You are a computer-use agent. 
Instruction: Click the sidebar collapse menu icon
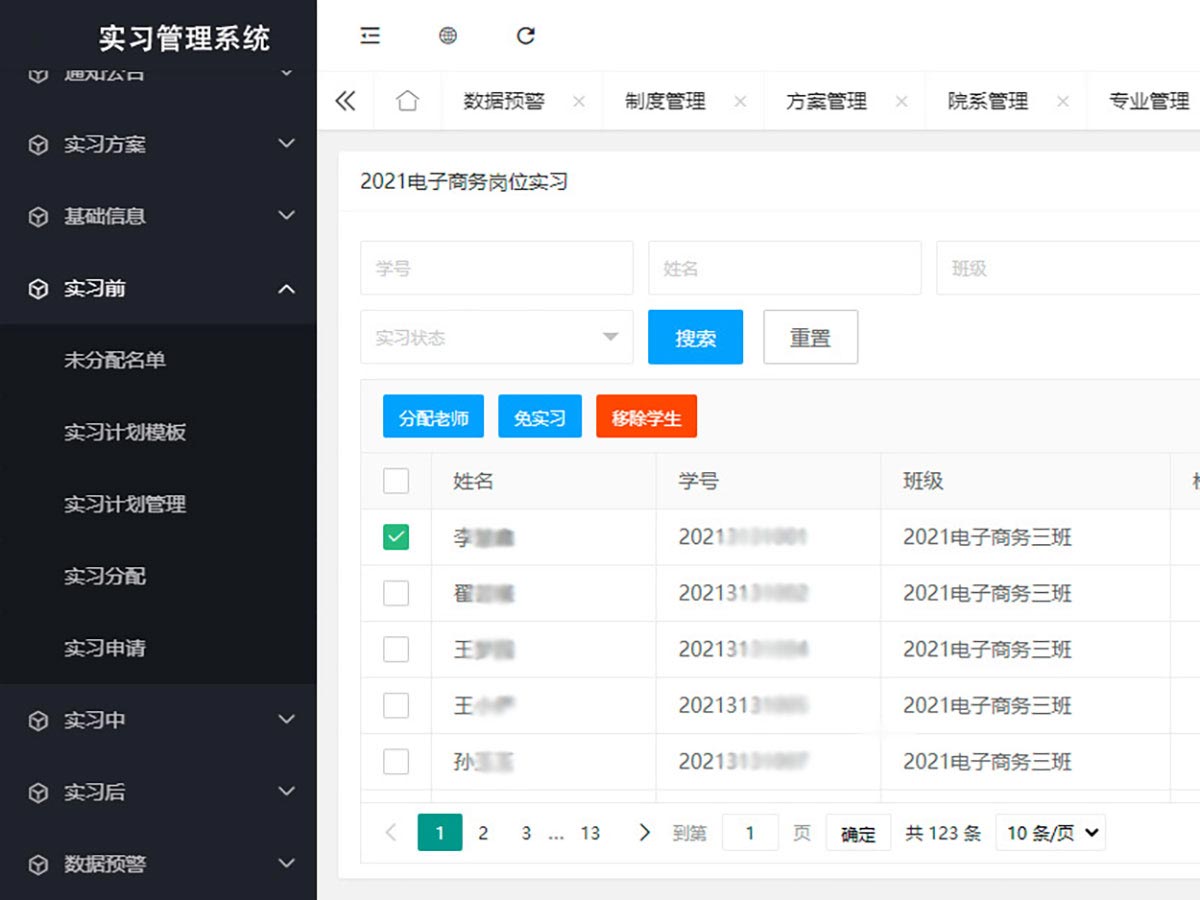pos(370,36)
